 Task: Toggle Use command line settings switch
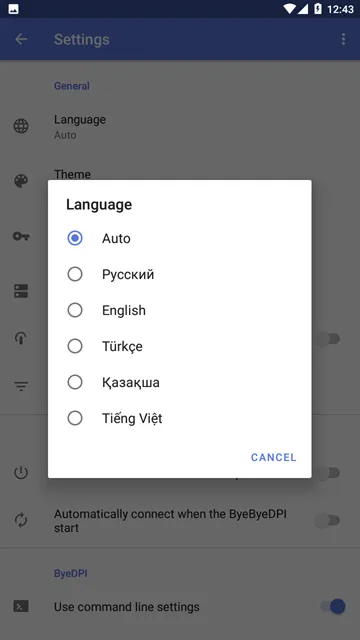click(333, 606)
